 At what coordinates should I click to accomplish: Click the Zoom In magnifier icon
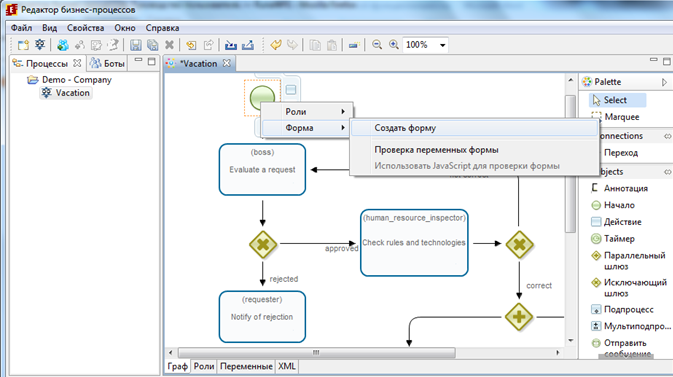point(394,45)
